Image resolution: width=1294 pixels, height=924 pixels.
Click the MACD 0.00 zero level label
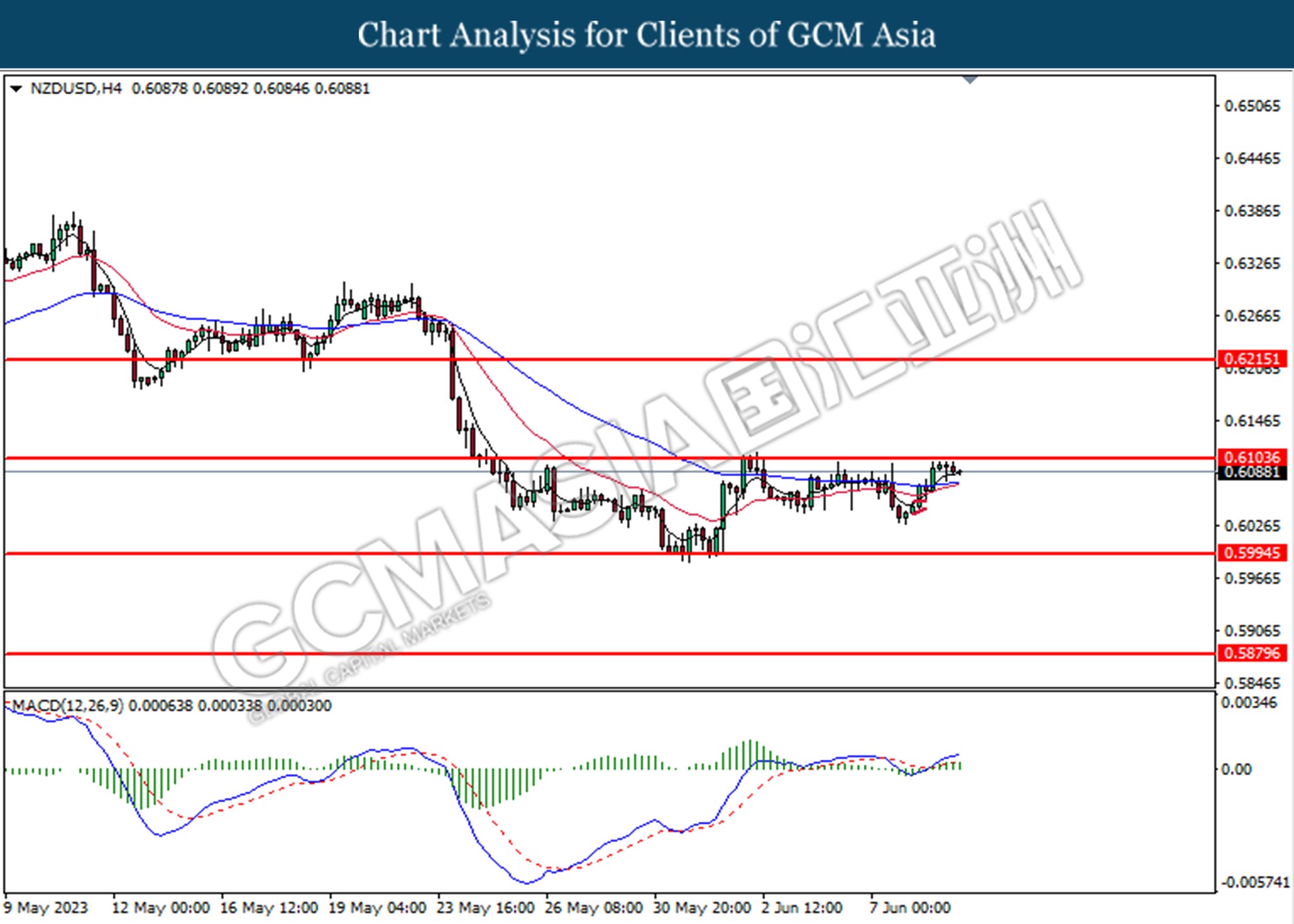pos(1236,769)
